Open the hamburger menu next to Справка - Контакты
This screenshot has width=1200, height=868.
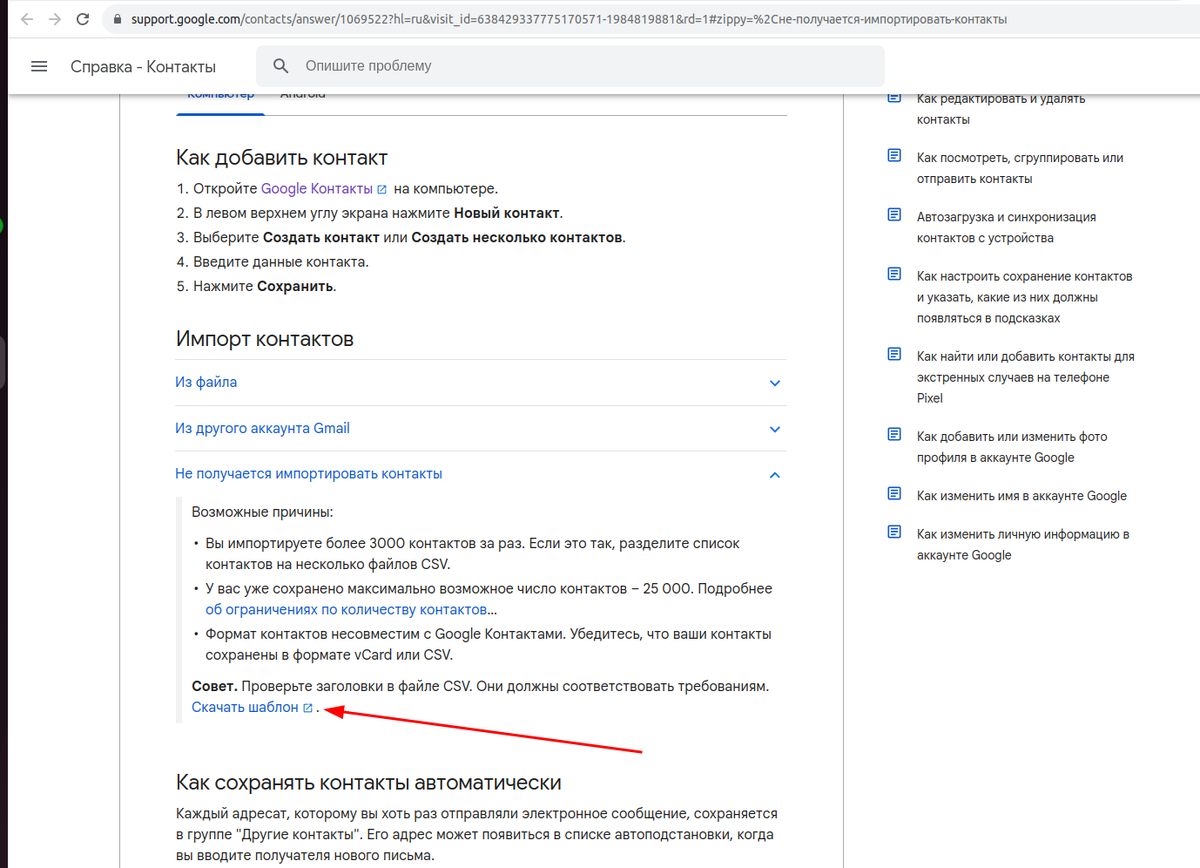pyautogui.click(x=39, y=66)
